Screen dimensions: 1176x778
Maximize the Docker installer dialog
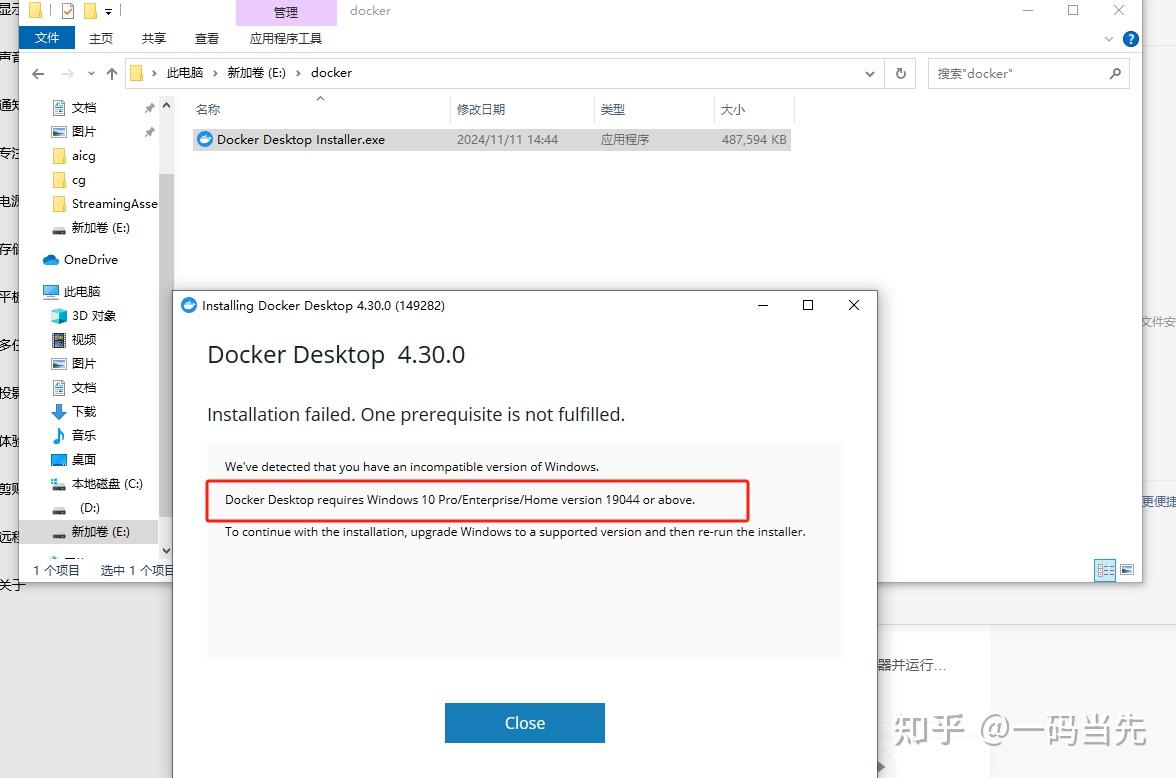(808, 305)
